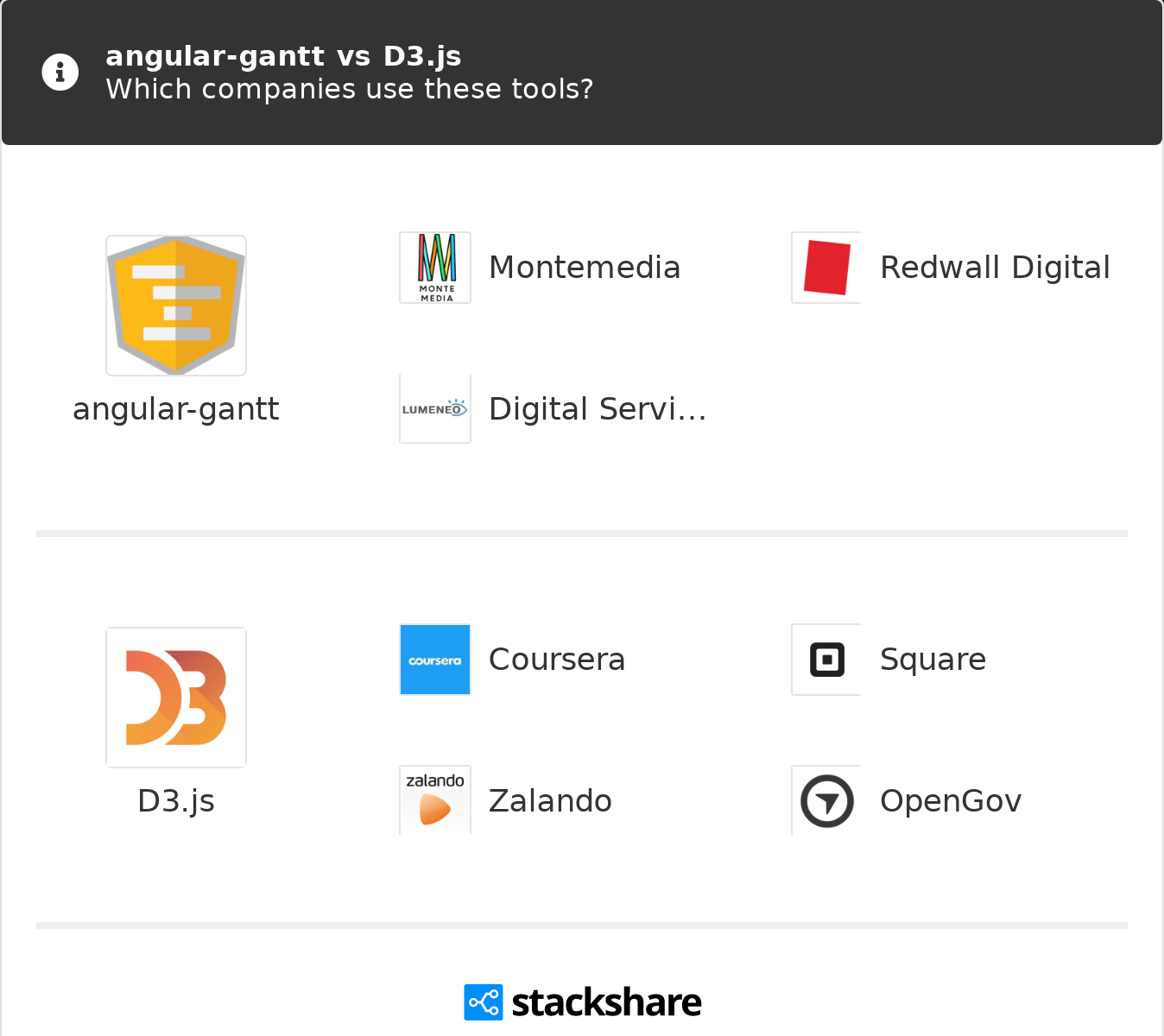Click the OpenGov circular logo
The width and height of the screenshot is (1164, 1036).
click(827, 800)
